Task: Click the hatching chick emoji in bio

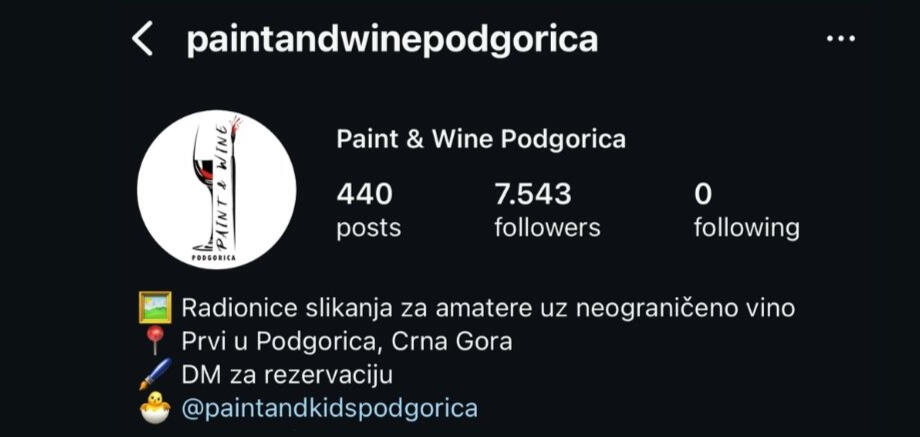Action: pyautogui.click(x=155, y=408)
